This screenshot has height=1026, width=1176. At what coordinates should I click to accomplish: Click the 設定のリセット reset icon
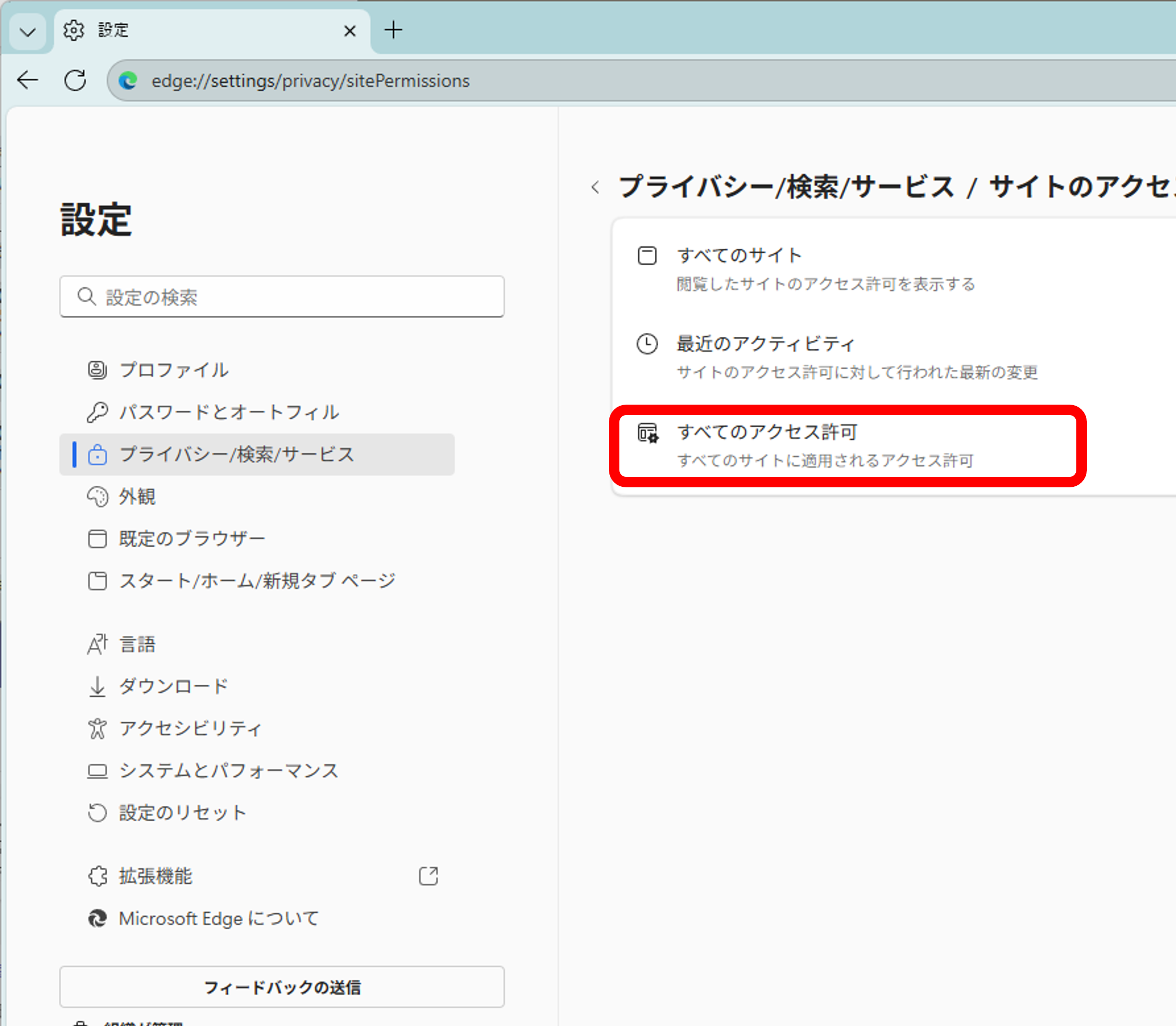click(x=97, y=812)
